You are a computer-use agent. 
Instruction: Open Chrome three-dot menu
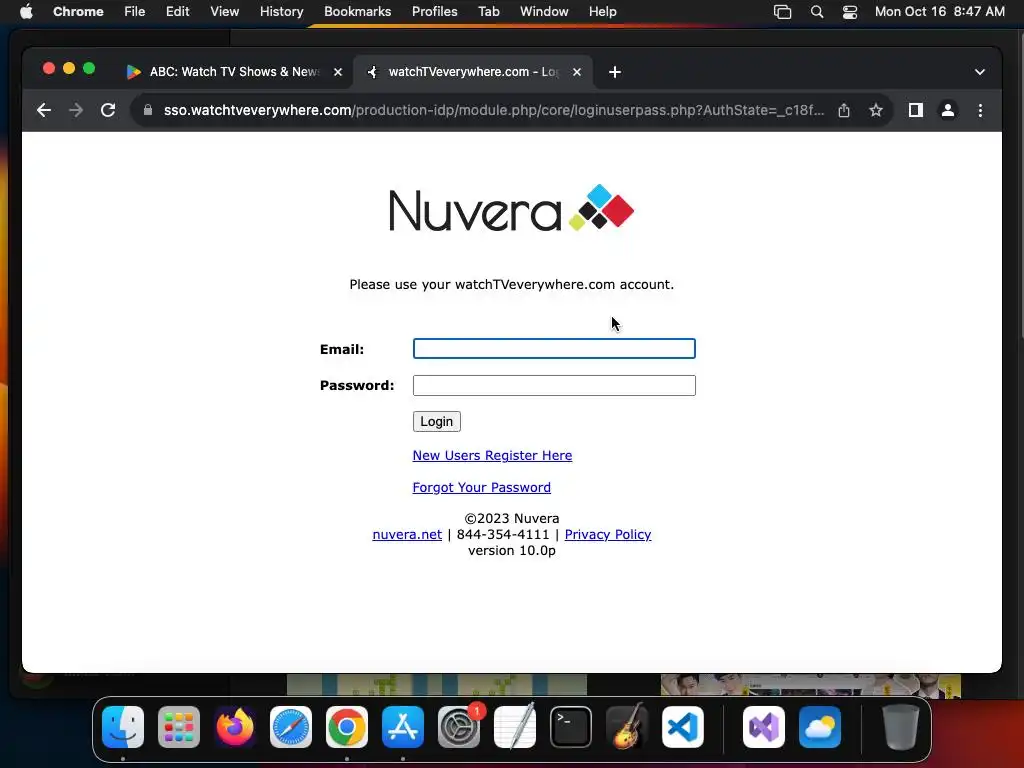980,110
